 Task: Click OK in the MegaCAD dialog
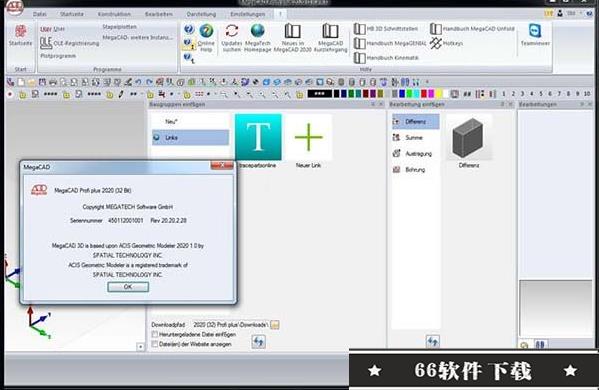[128, 287]
